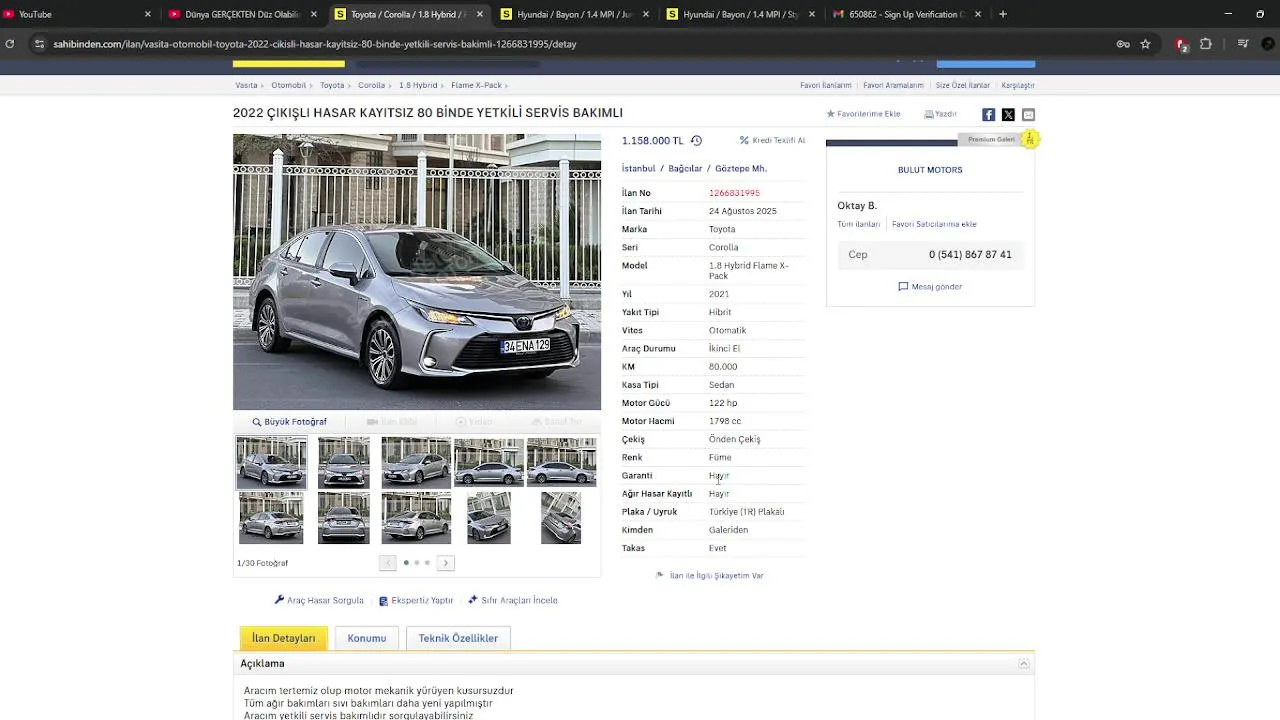1280x720 pixels.
Task: Reload the page with the refresh icon
Action: pos(10,44)
